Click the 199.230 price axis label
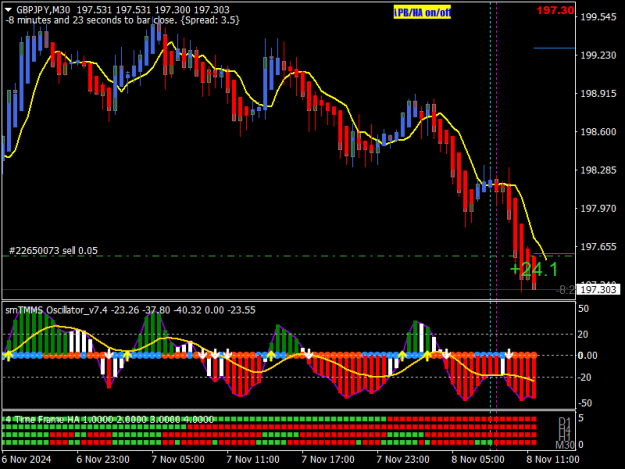Screen dimensions: 625x469 point(598,55)
